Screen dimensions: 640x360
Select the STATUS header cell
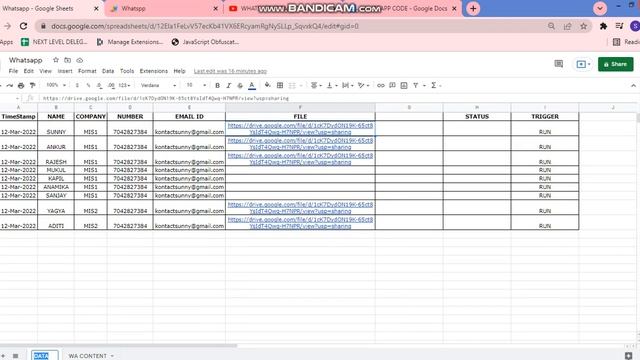pos(477,116)
